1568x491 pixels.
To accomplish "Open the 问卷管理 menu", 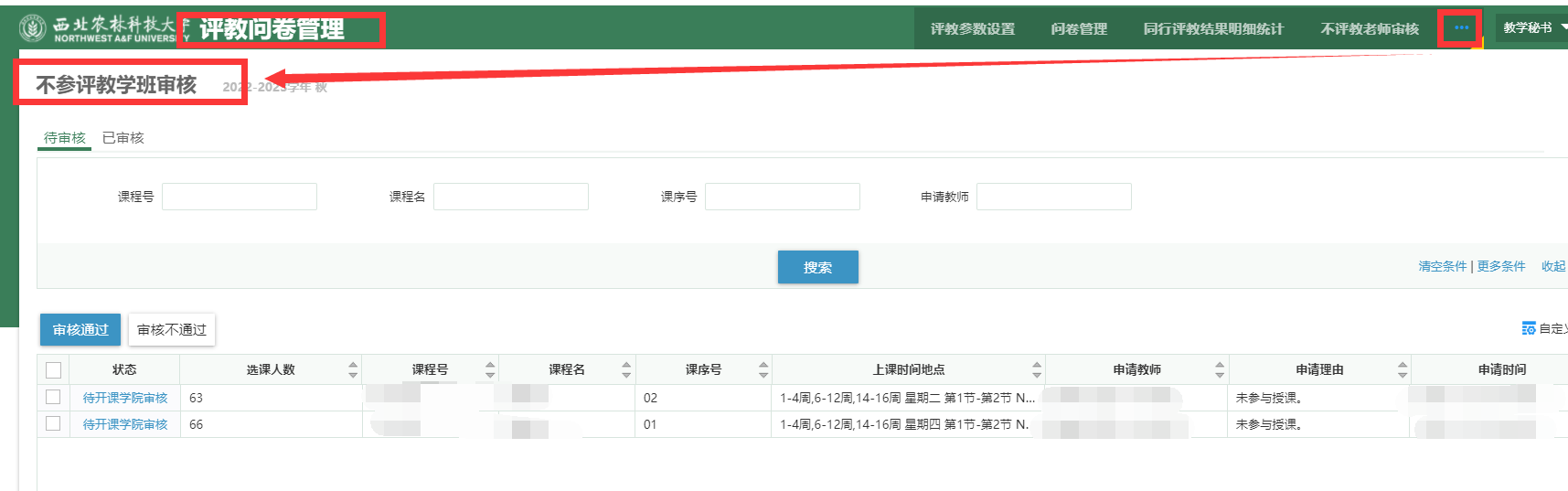I will [1079, 28].
